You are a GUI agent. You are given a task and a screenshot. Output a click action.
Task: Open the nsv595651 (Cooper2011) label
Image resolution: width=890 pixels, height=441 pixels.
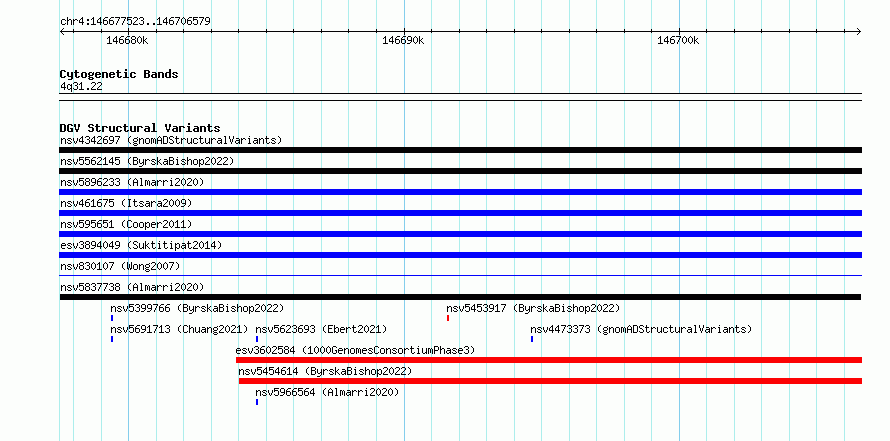point(126,224)
